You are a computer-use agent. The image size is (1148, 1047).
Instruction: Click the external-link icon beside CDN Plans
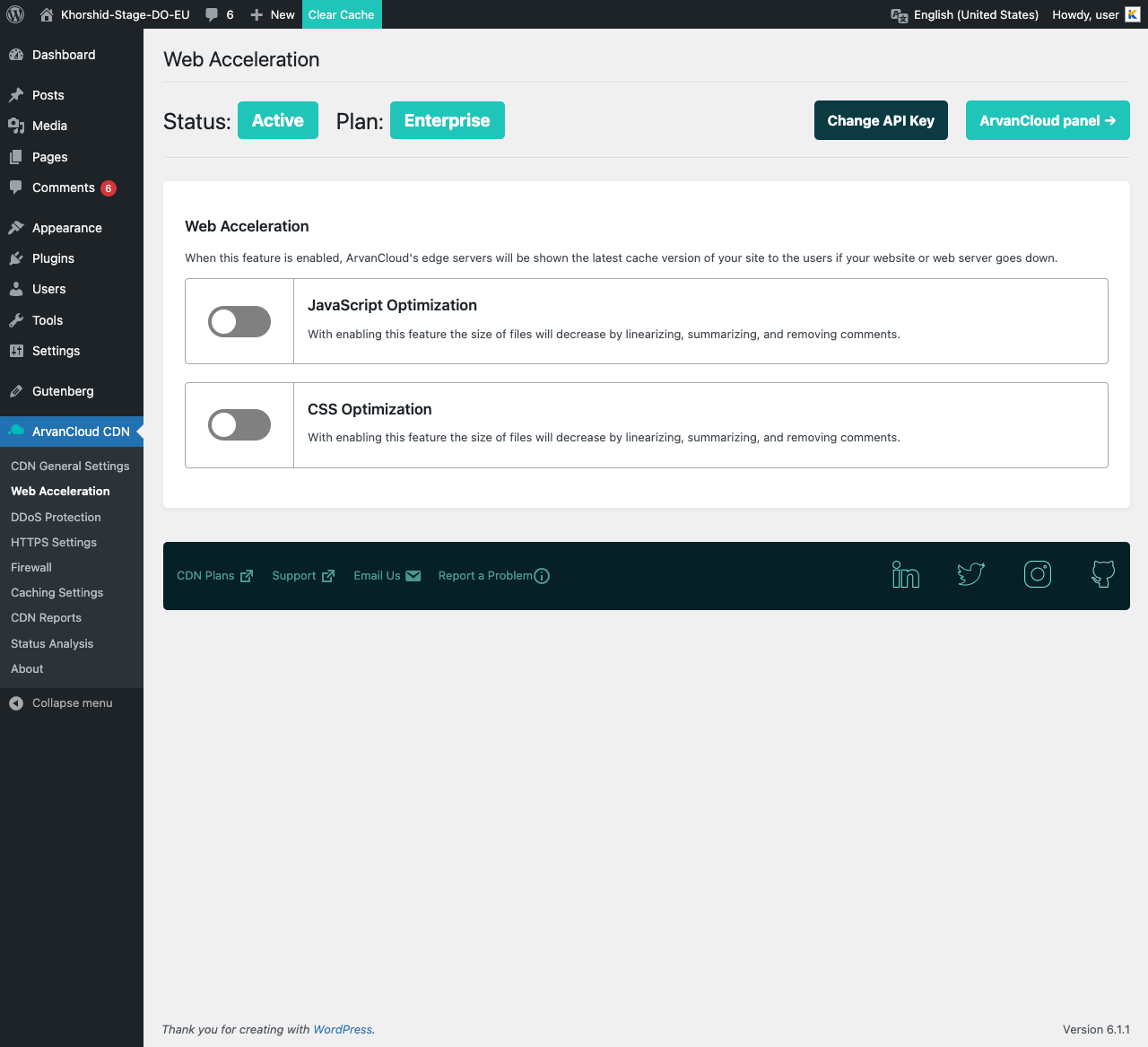coord(247,576)
